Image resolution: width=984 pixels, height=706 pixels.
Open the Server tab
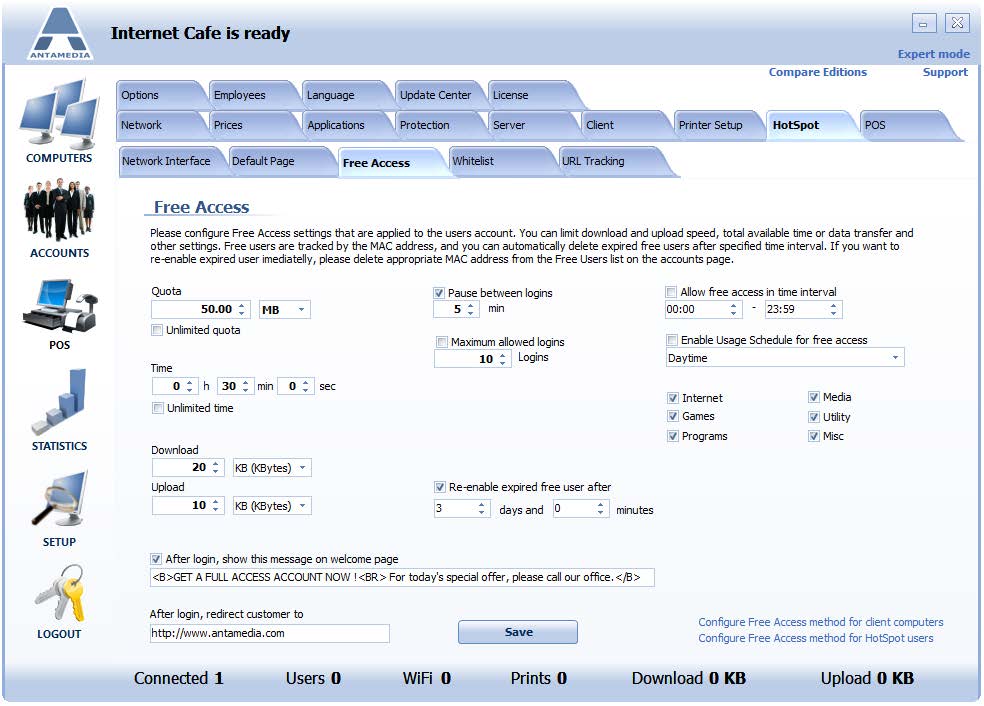pyautogui.click(x=532, y=125)
